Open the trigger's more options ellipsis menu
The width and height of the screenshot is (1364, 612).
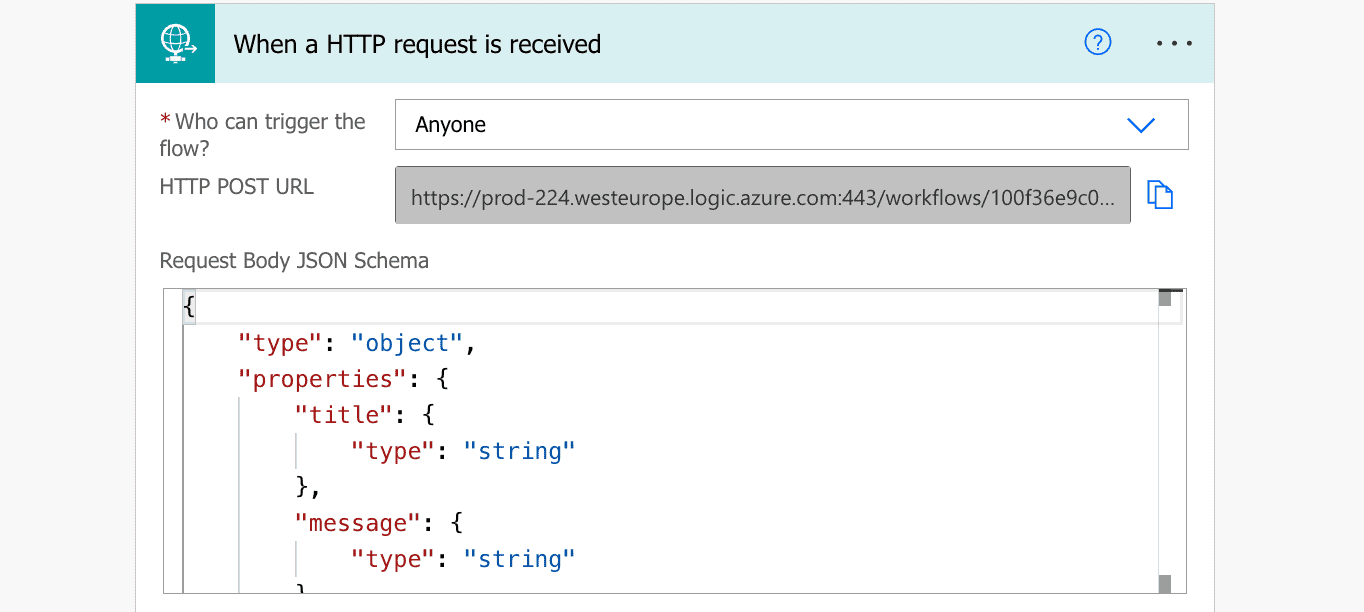[x=1173, y=44]
